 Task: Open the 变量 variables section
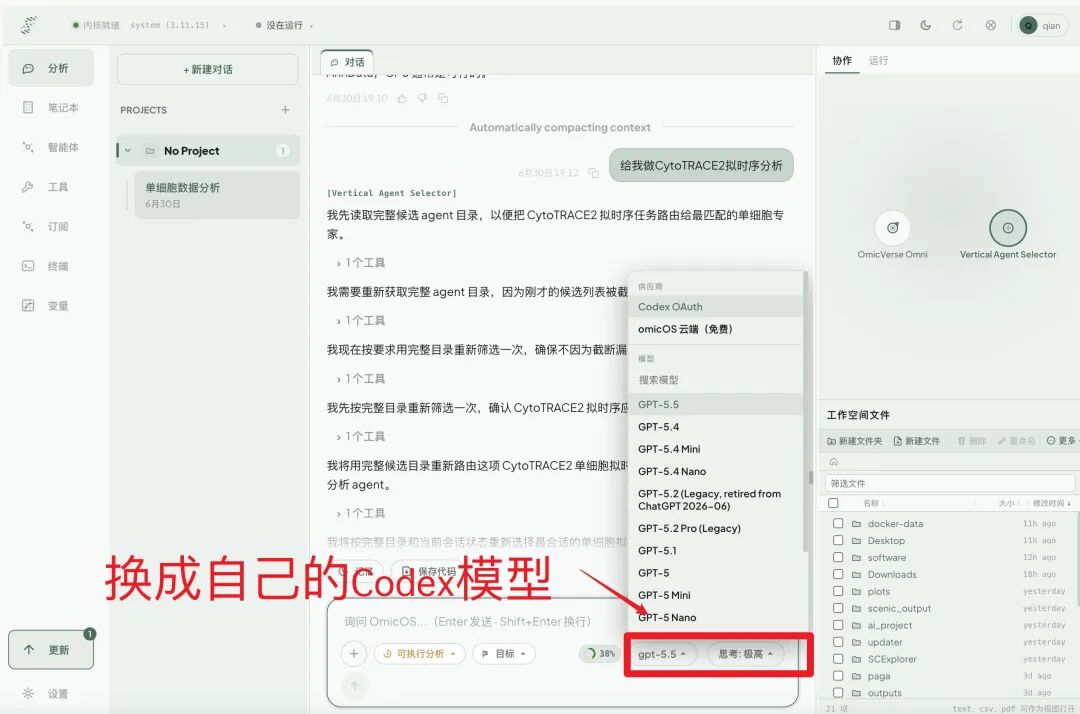(x=51, y=306)
